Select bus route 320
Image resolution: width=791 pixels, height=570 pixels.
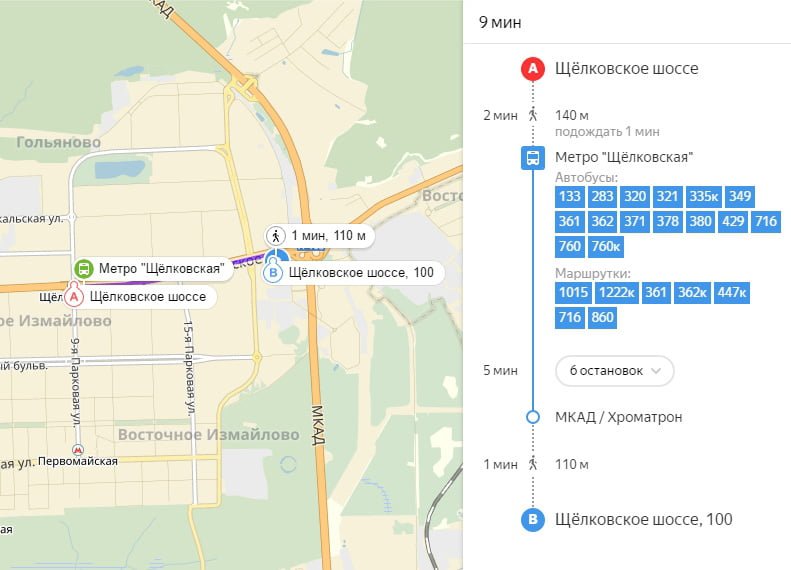(635, 196)
